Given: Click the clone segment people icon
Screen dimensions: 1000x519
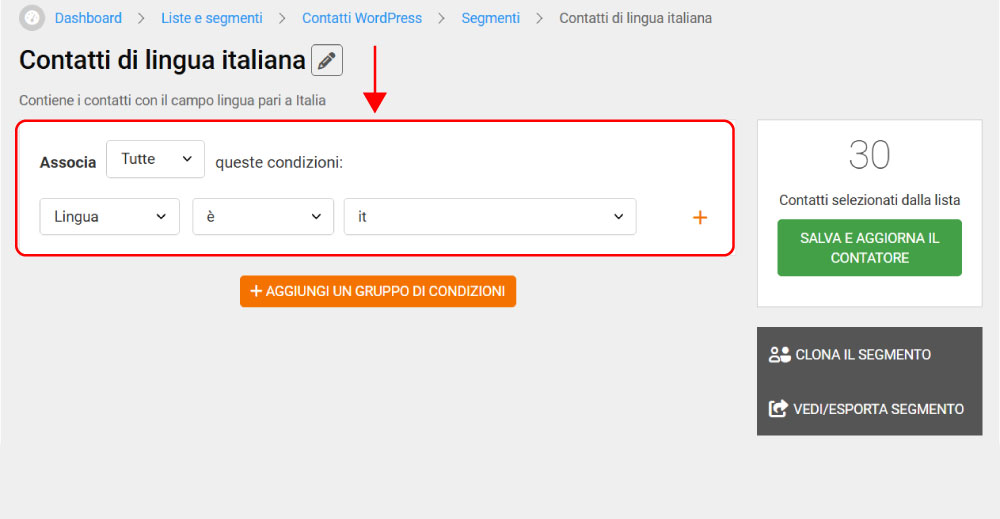Looking at the screenshot, I should tap(779, 355).
